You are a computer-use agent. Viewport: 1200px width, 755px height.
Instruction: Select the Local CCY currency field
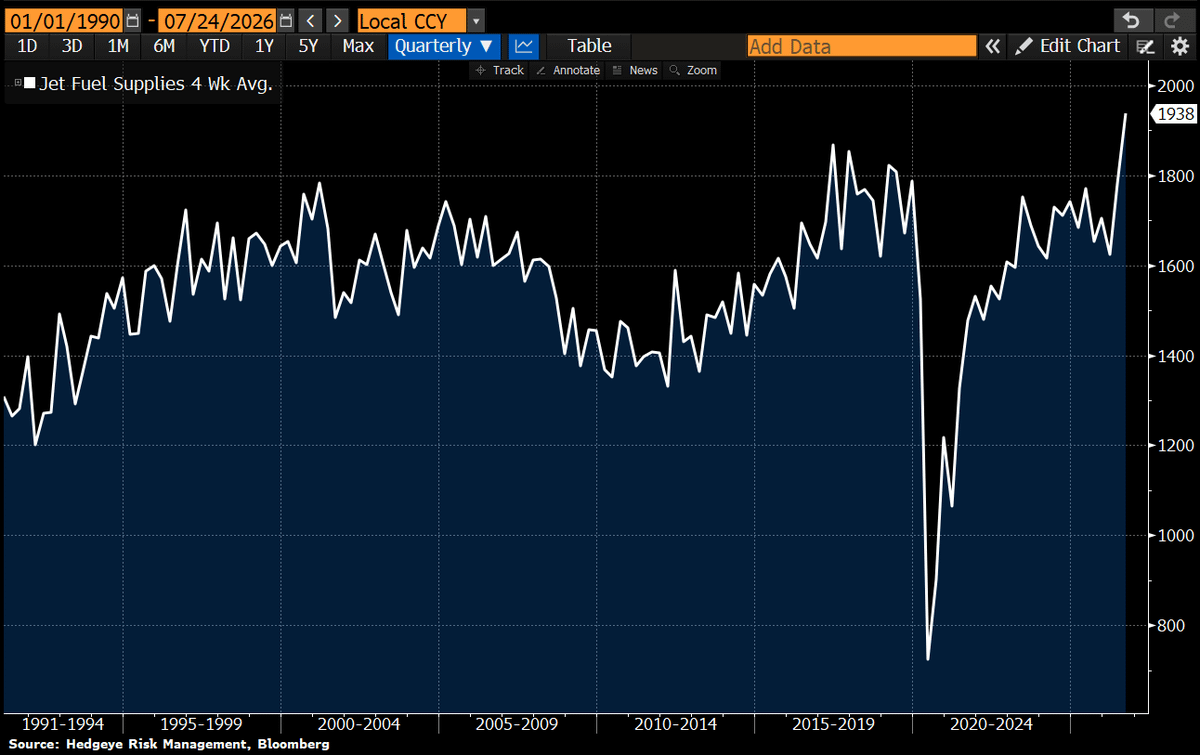tap(411, 20)
